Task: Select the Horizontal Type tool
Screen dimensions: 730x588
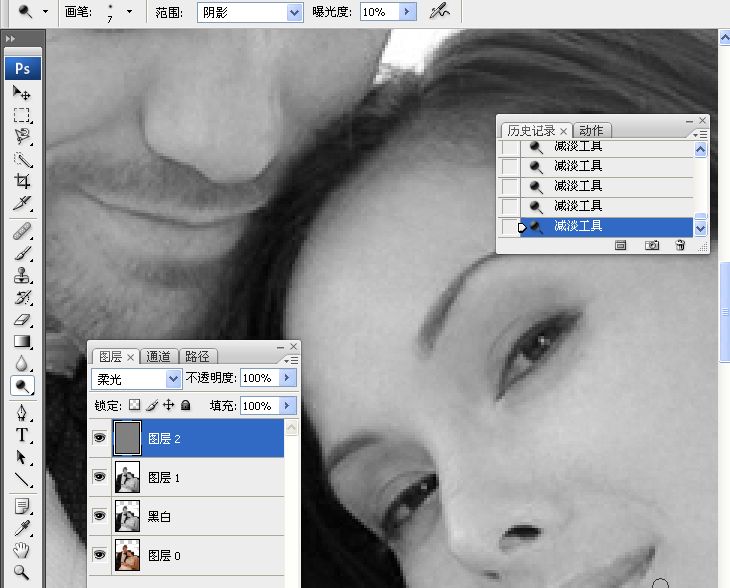Action: [21, 435]
